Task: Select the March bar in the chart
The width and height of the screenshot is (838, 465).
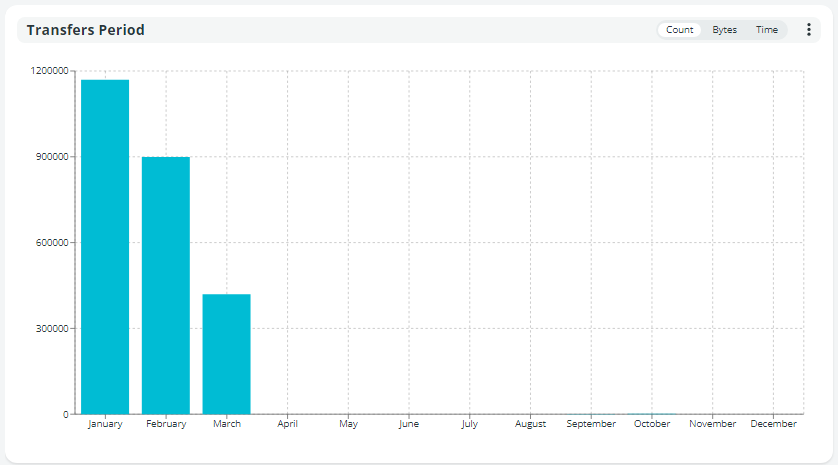Action: pos(226,353)
